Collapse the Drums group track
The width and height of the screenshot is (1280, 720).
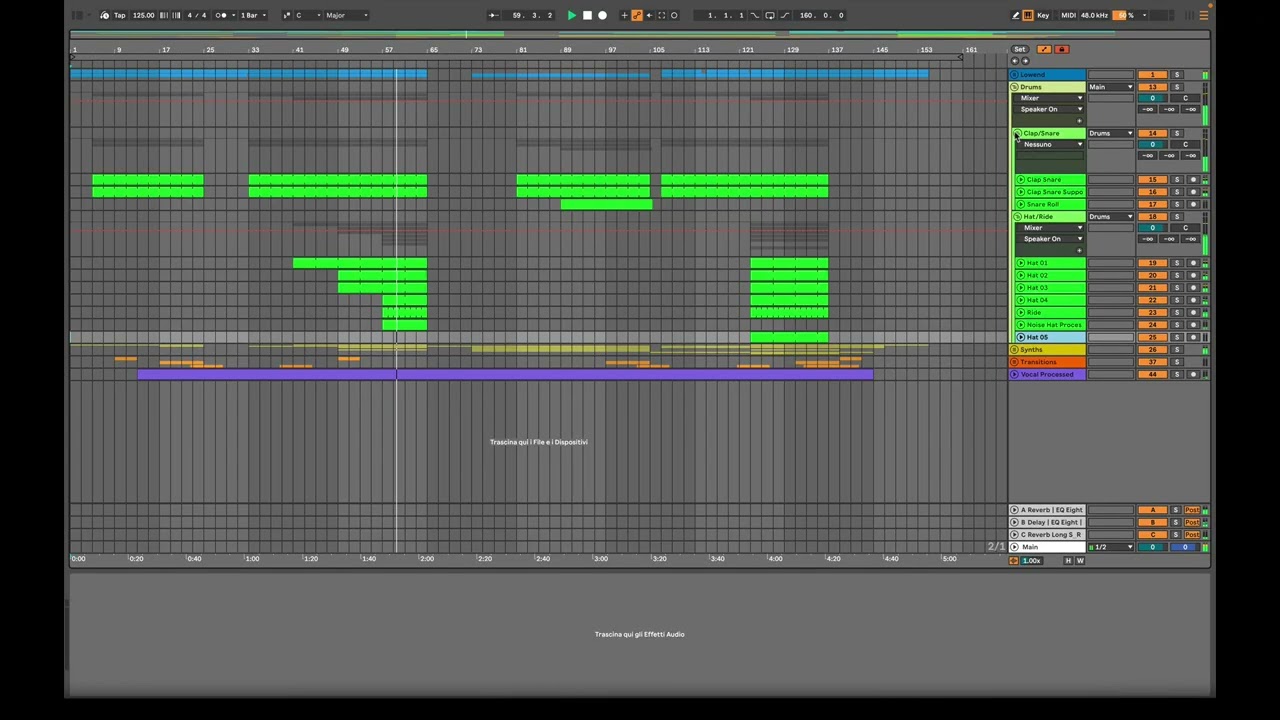(1014, 87)
